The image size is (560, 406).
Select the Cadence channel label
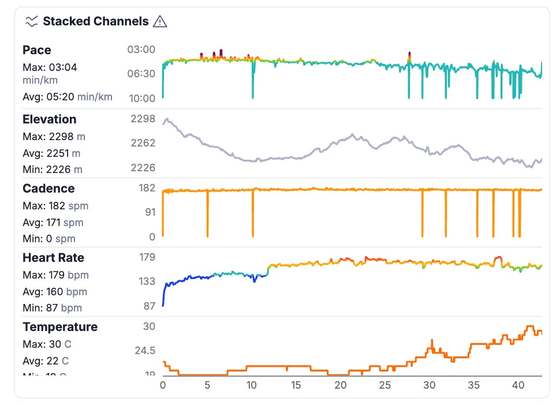[49, 189]
